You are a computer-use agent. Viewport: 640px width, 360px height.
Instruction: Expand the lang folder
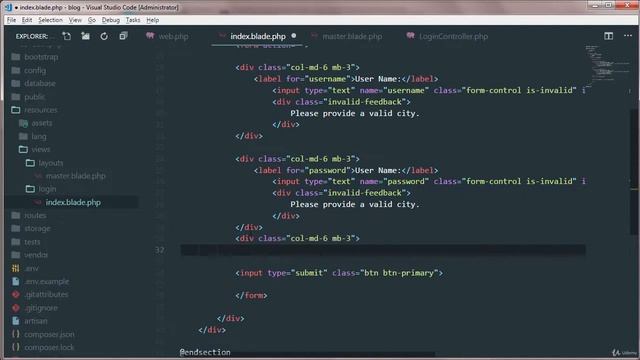click(39, 136)
